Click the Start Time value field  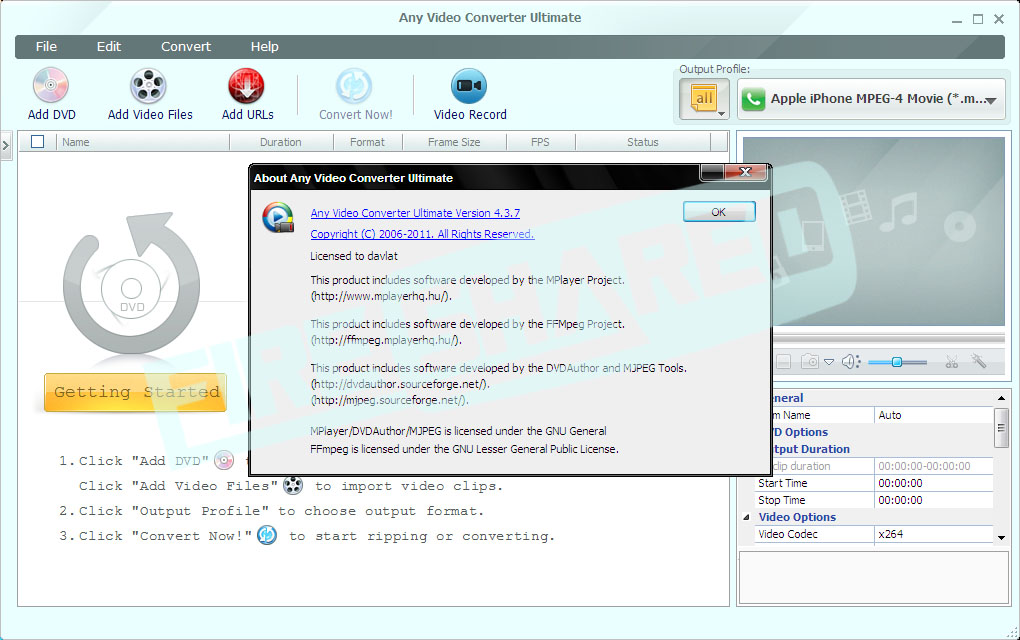(x=933, y=483)
